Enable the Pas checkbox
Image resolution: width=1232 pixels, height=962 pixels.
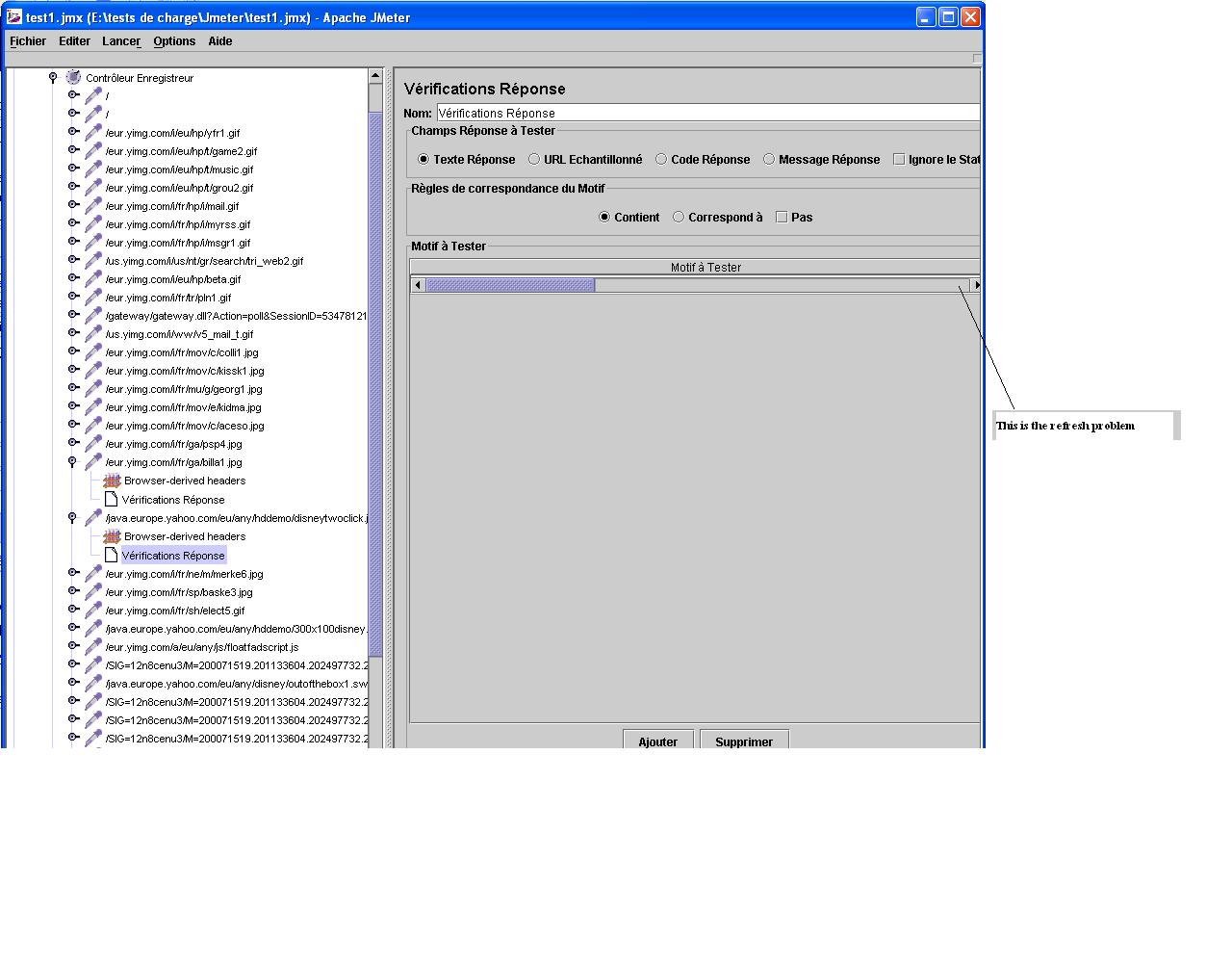pos(782,218)
